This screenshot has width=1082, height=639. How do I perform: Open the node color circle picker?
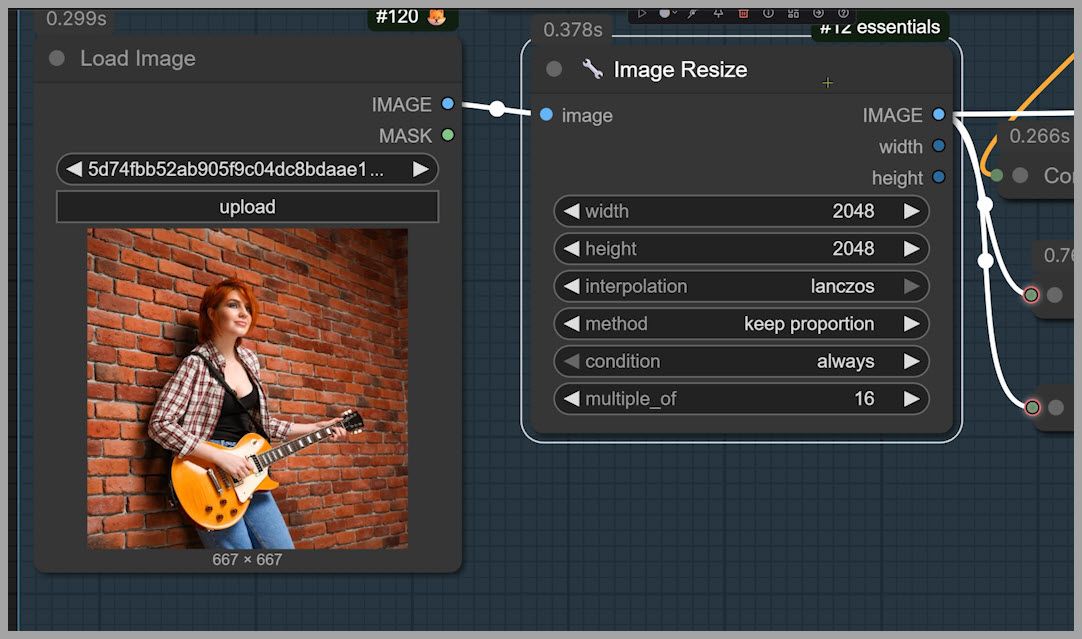[666, 13]
